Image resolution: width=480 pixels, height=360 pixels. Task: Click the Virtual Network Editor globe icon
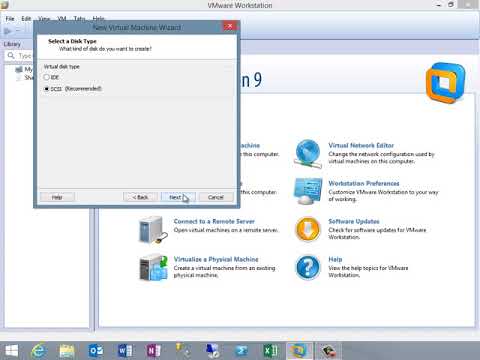(x=308, y=153)
